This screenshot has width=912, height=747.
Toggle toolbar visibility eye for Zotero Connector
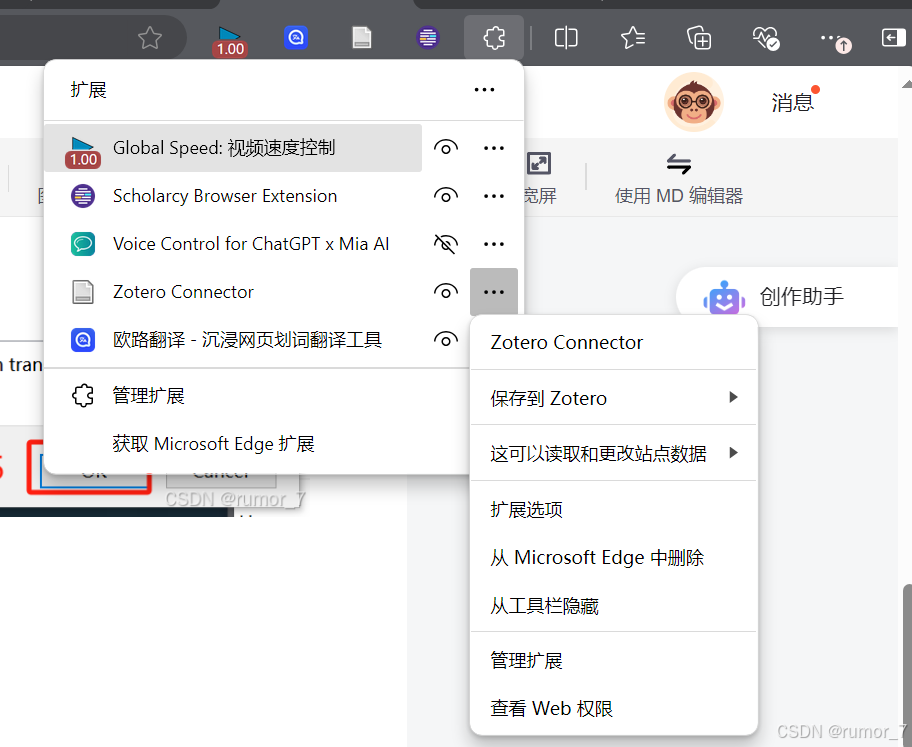pos(446,291)
